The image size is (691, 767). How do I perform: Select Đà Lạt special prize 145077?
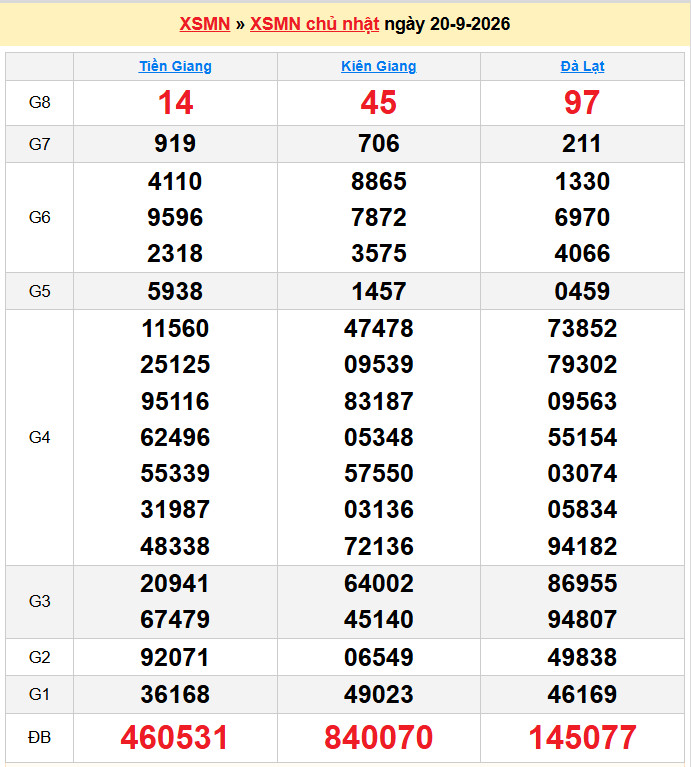582,737
